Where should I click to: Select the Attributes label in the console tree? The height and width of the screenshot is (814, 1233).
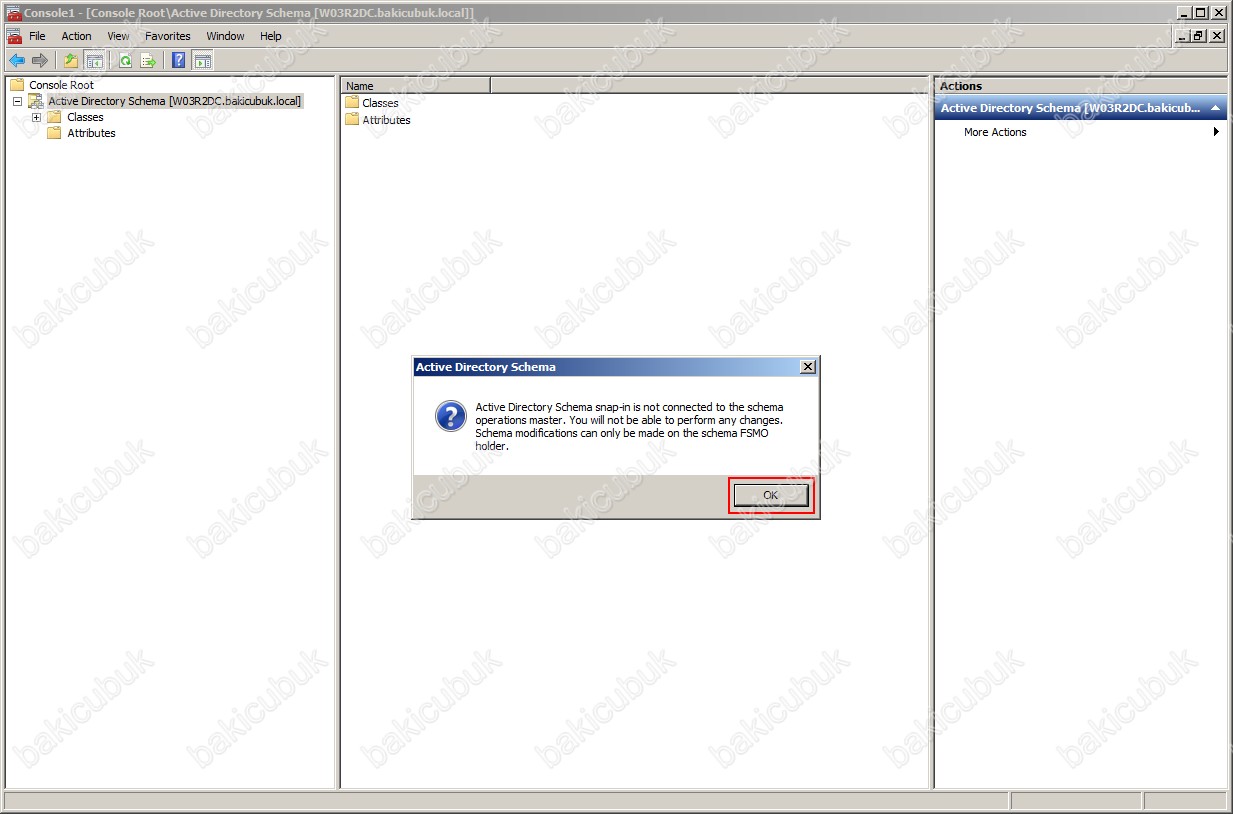(91, 133)
